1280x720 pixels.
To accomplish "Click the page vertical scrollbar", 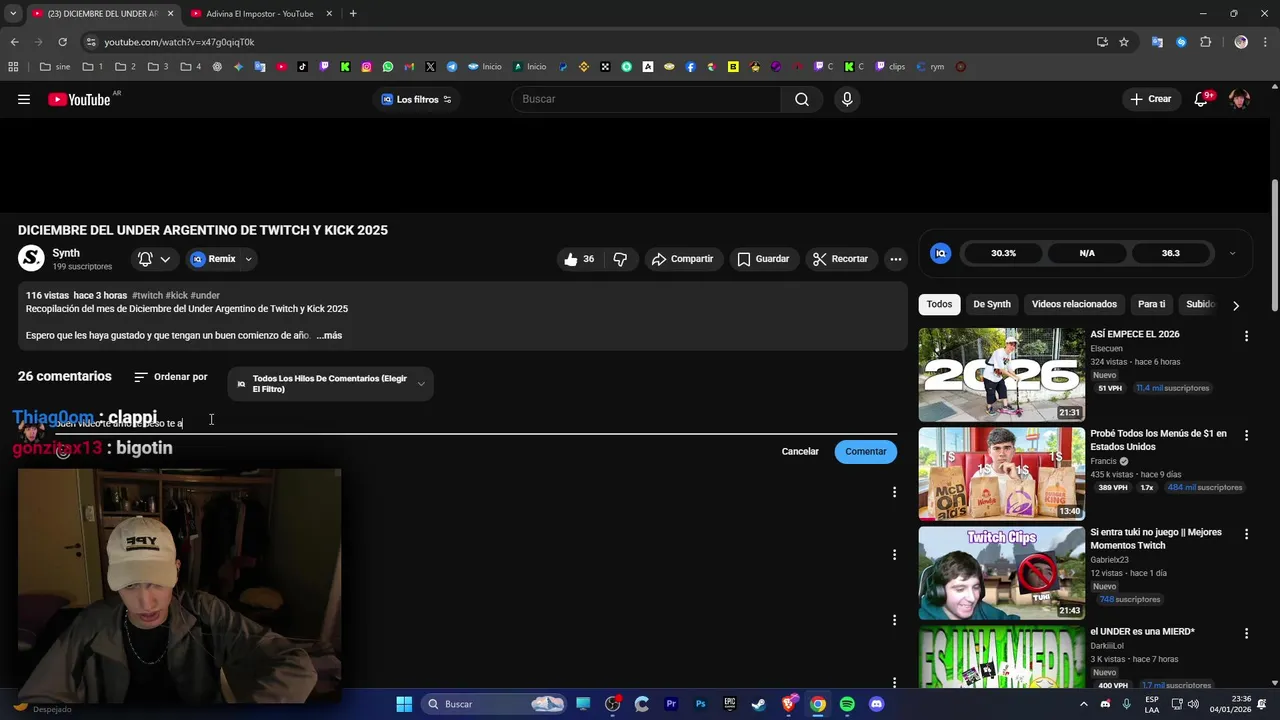I will pos(1274,245).
